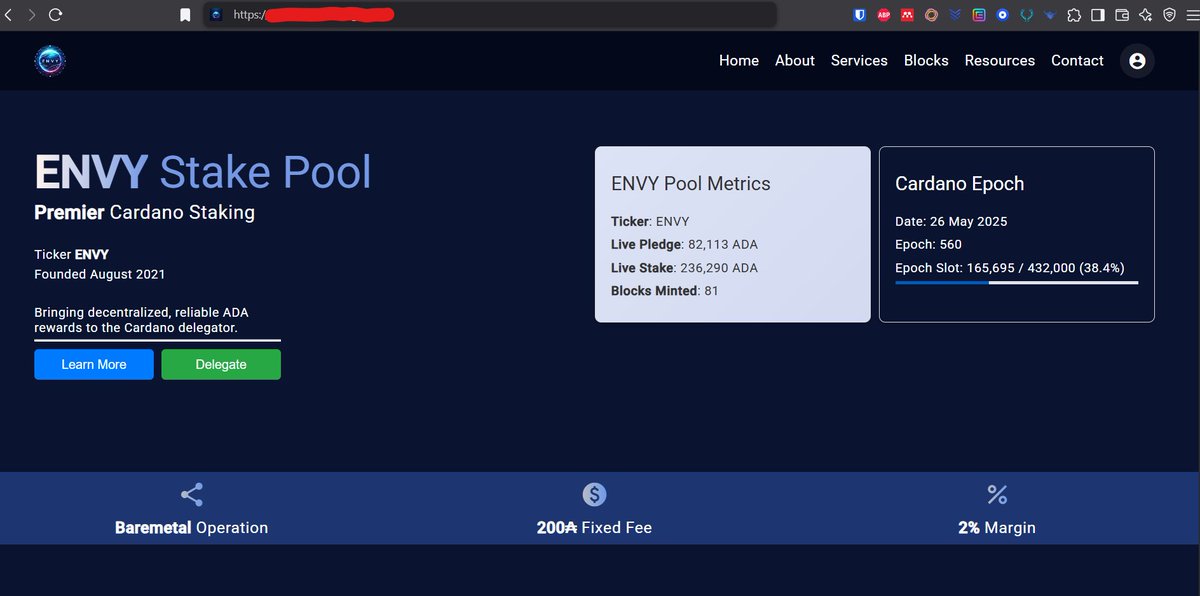Open the Adblock Plus ABP extension
The height and width of the screenshot is (596, 1200).
coord(884,15)
